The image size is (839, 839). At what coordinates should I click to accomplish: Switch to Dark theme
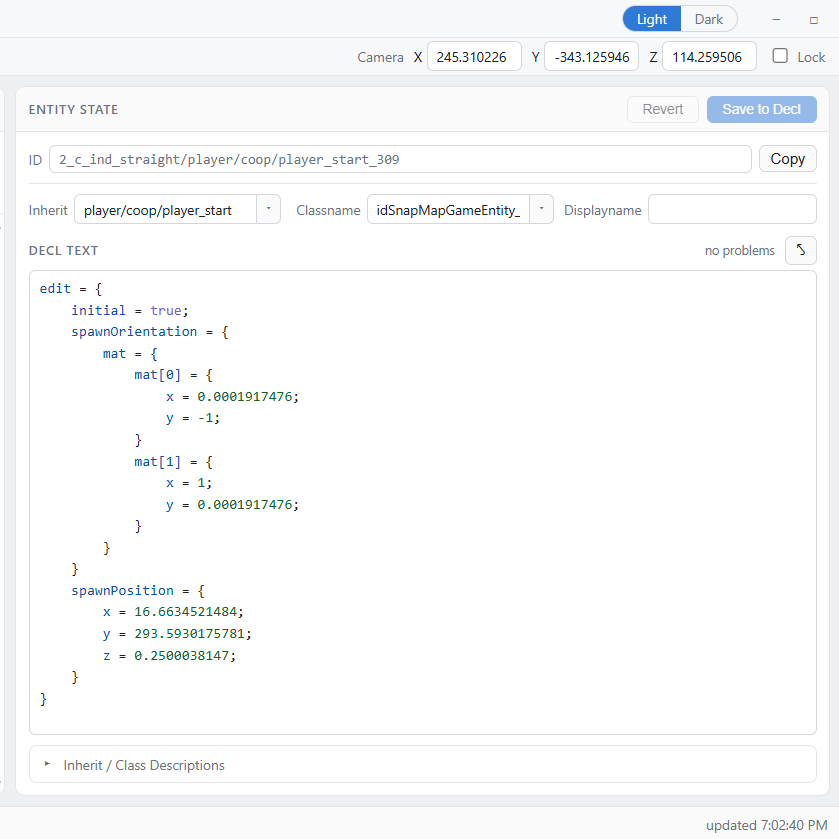pos(708,19)
